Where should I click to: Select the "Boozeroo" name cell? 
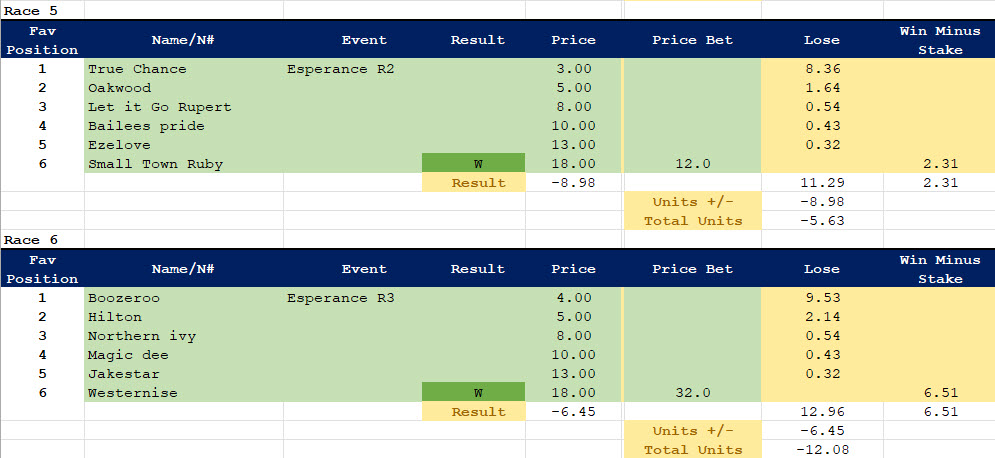tap(124, 298)
